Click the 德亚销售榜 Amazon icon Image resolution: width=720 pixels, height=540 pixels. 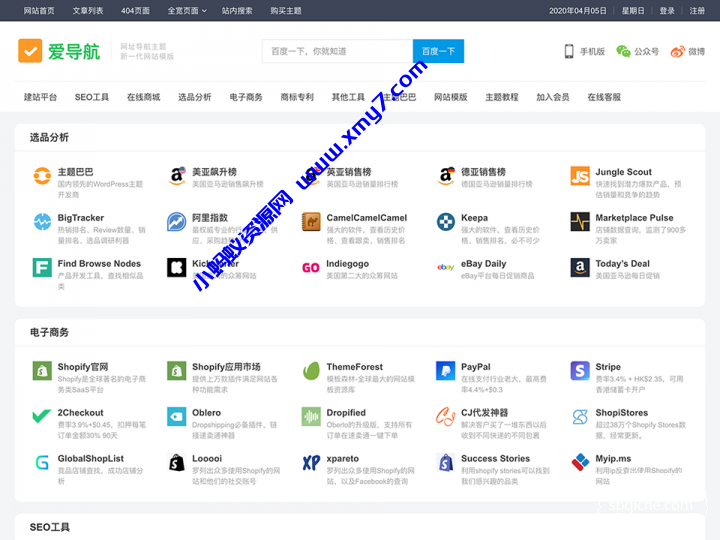(446, 176)
